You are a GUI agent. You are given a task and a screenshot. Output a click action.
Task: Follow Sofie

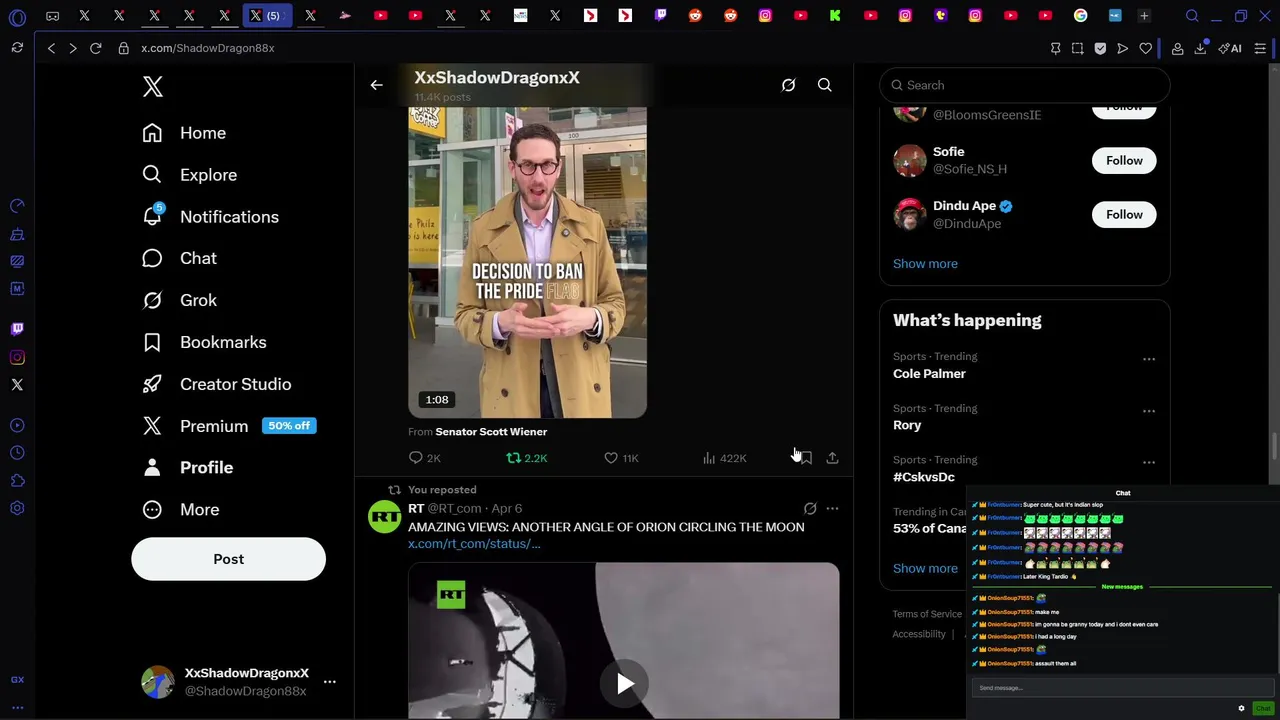click(1124, 161)
